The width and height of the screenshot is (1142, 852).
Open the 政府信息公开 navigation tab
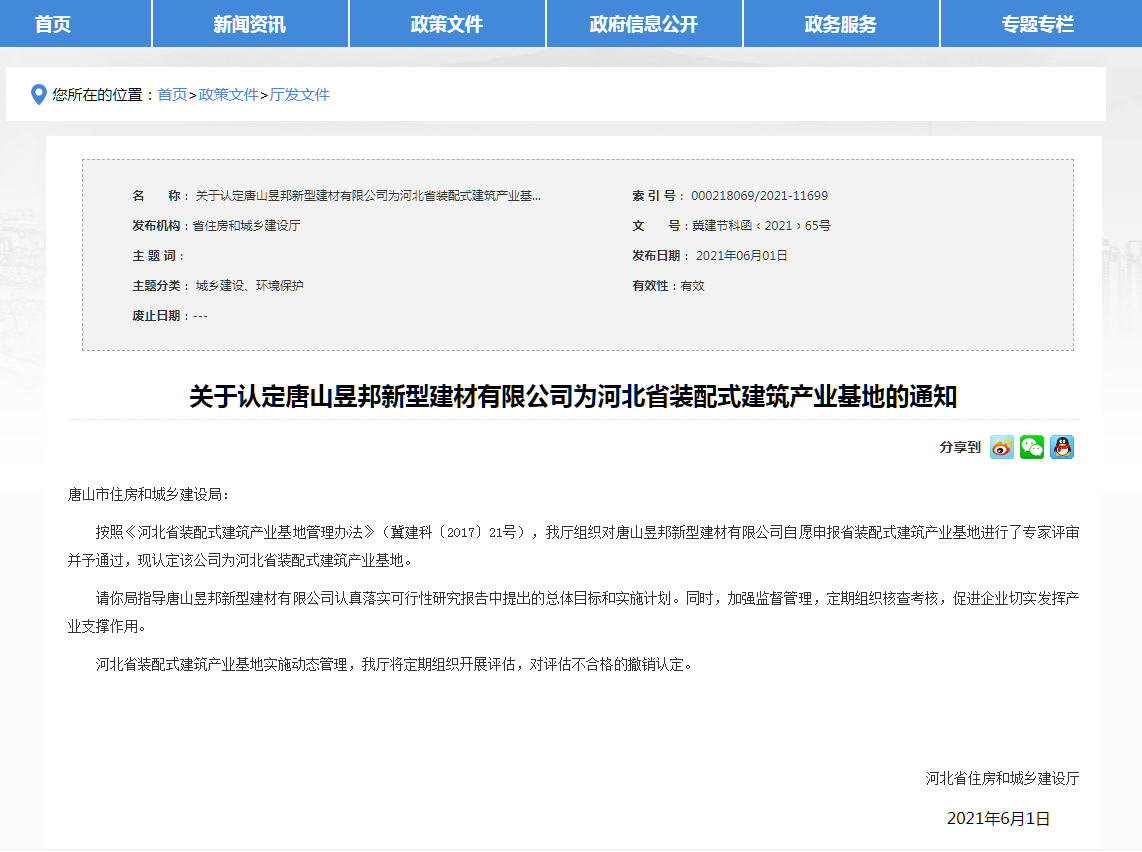(x=644, y=24)
